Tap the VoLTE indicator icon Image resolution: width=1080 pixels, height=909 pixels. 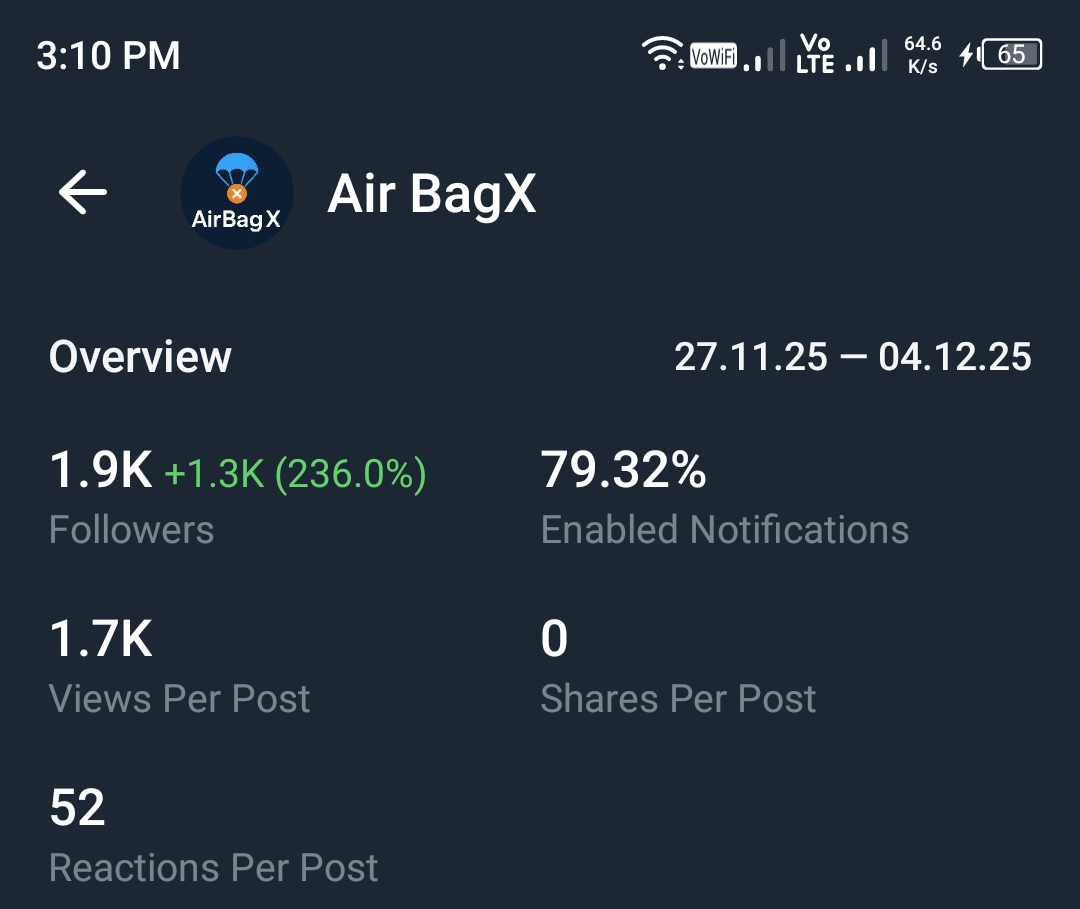[816, 55]
